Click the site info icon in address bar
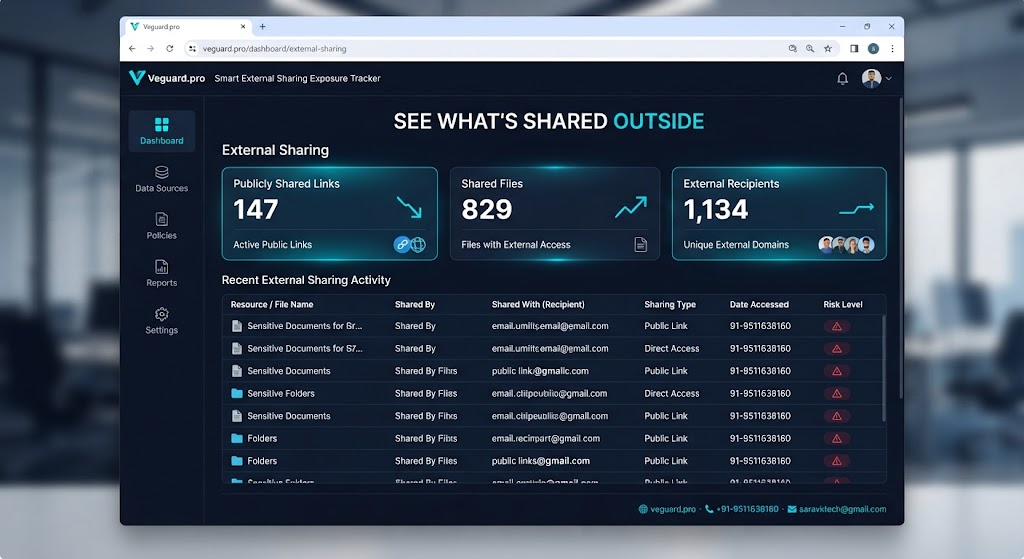 click(x=192, y=48)
